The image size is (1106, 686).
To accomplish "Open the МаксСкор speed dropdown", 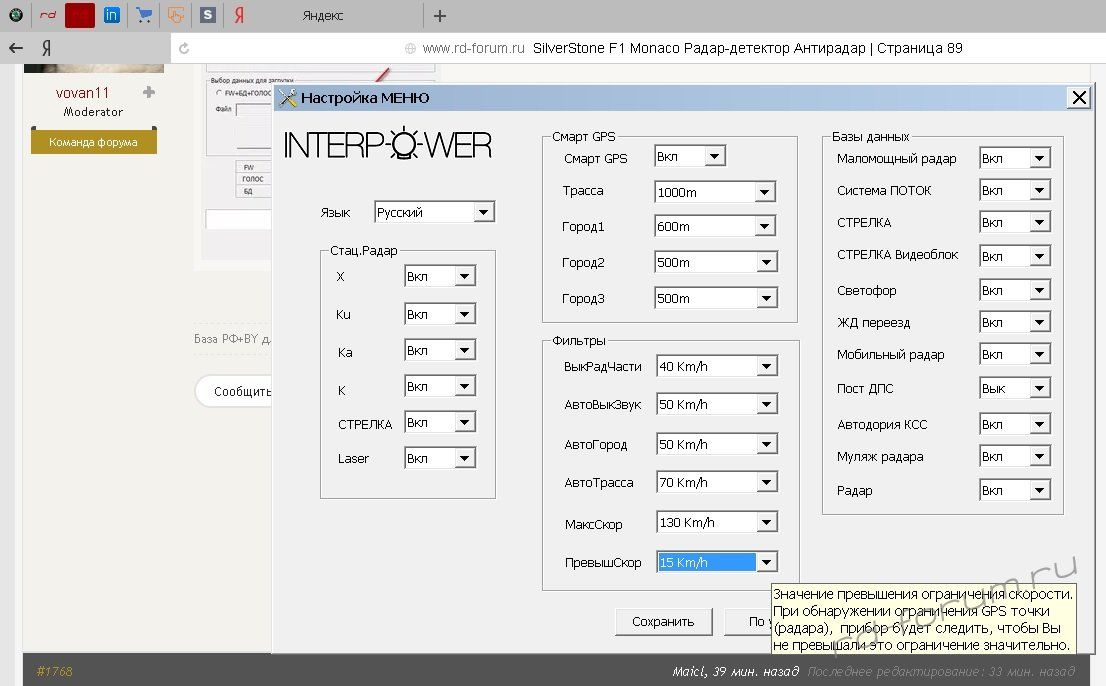I will pyautogui.click(x=766, y=522).
